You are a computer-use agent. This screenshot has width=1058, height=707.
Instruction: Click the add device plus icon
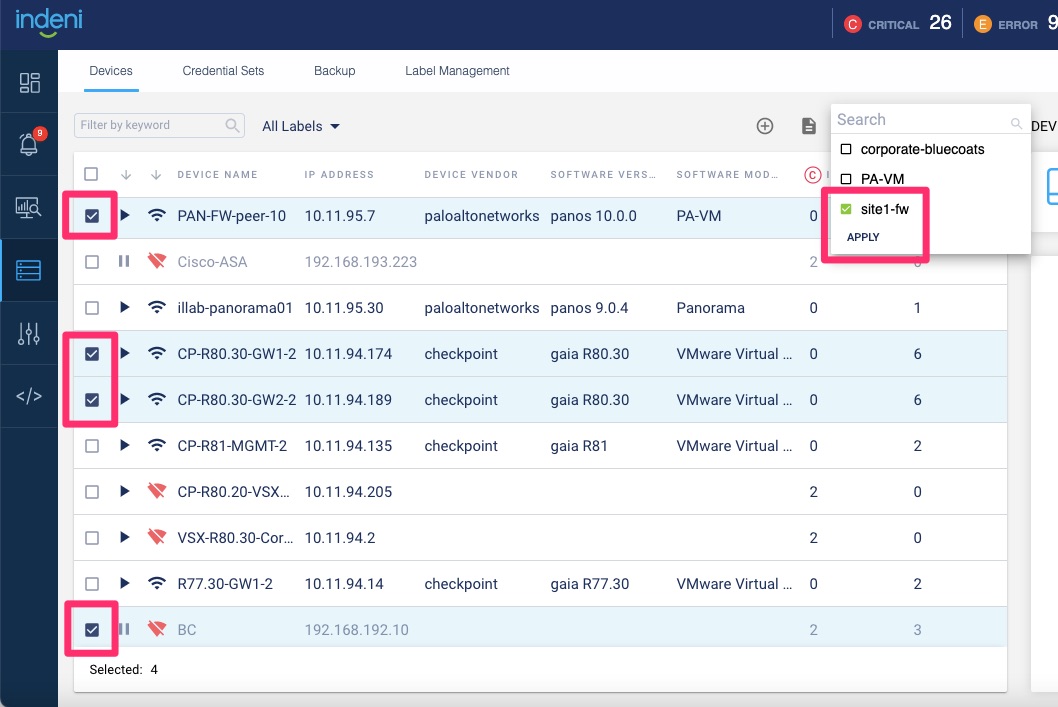(x=765, y=126)
